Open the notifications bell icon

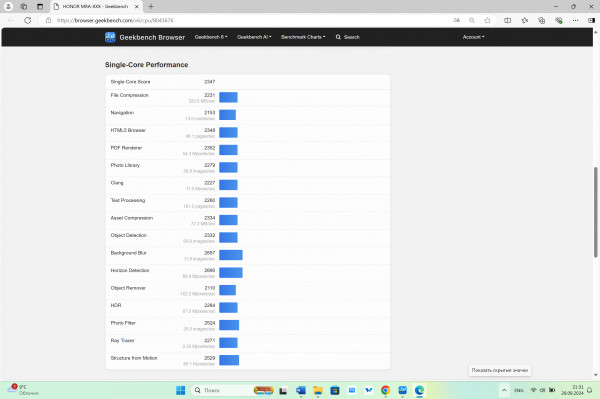pos(589,390)
